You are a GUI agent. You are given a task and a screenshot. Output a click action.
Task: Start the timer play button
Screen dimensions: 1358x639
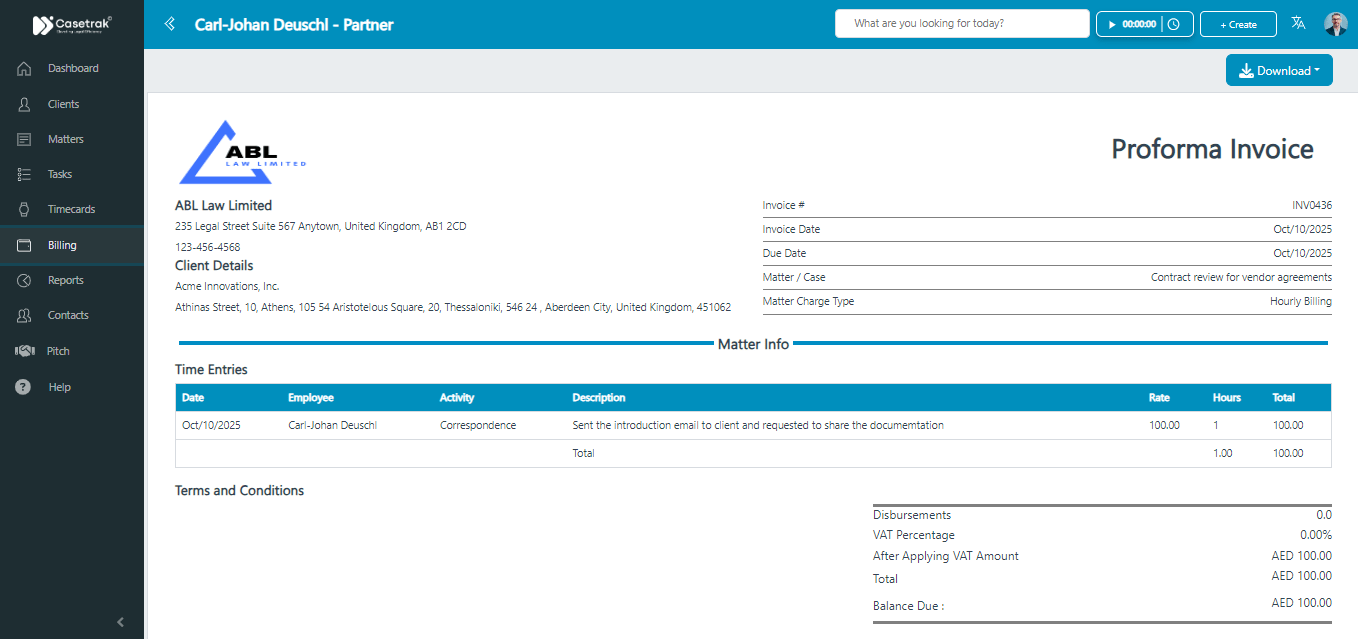[1112, 24]
